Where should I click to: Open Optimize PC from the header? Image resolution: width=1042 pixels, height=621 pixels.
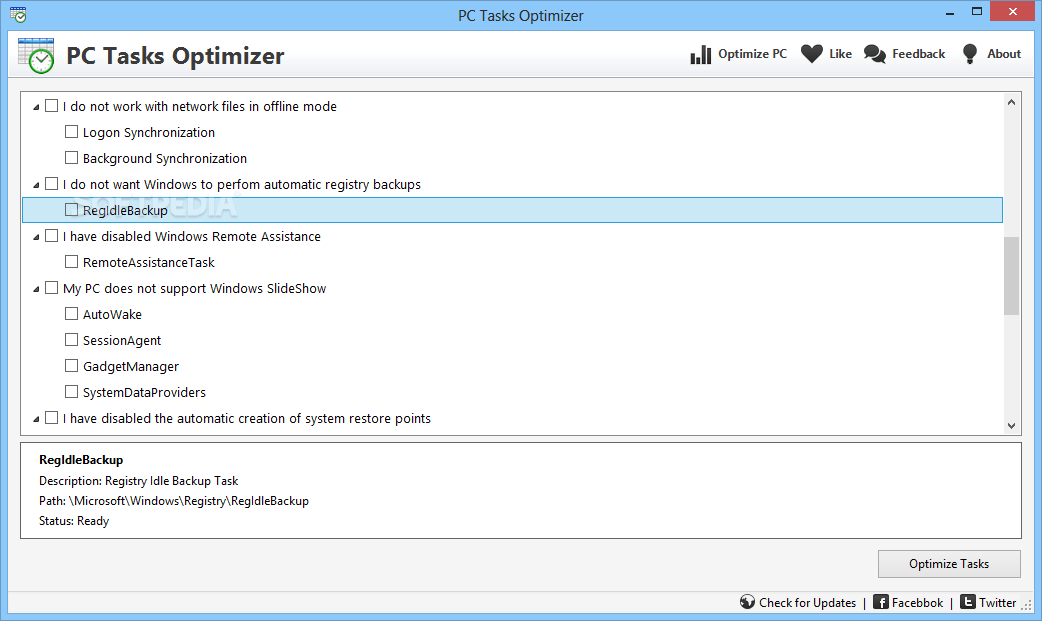(x=752, y=54)
